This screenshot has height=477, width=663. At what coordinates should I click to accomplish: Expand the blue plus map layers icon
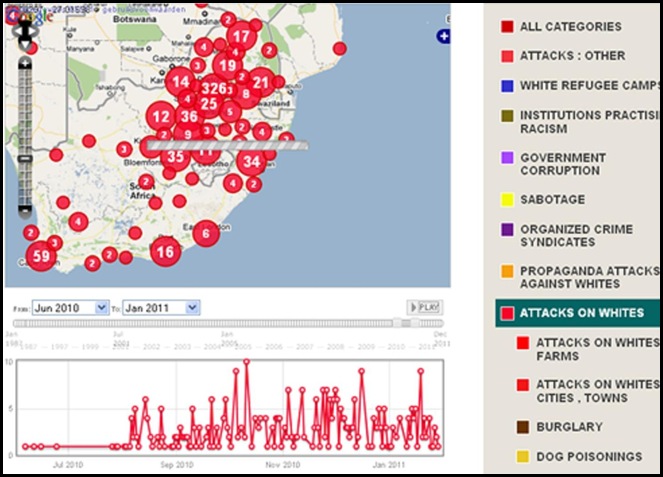(x=444, y=37)
